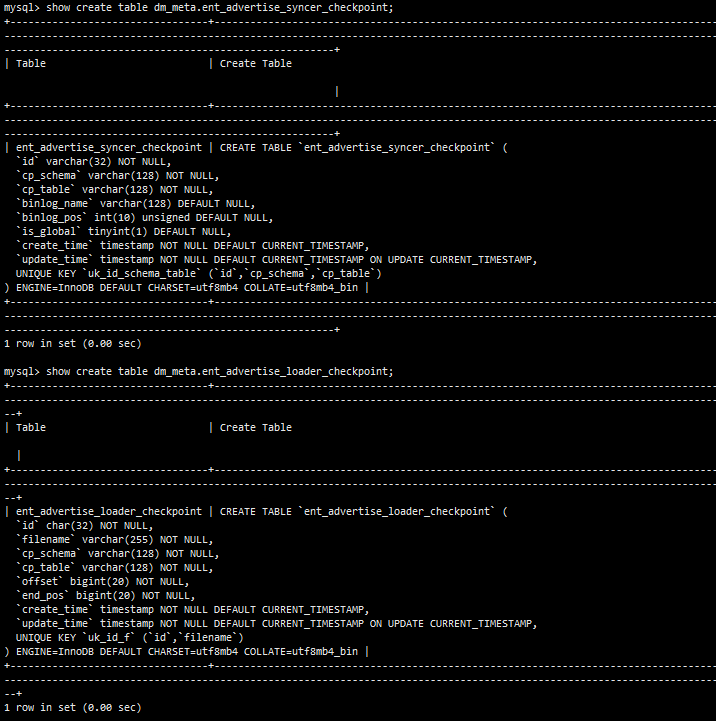Select the `binlog_pos` int(10) unsigned line
The image size is (716, 721).
[x=144, y=217]
